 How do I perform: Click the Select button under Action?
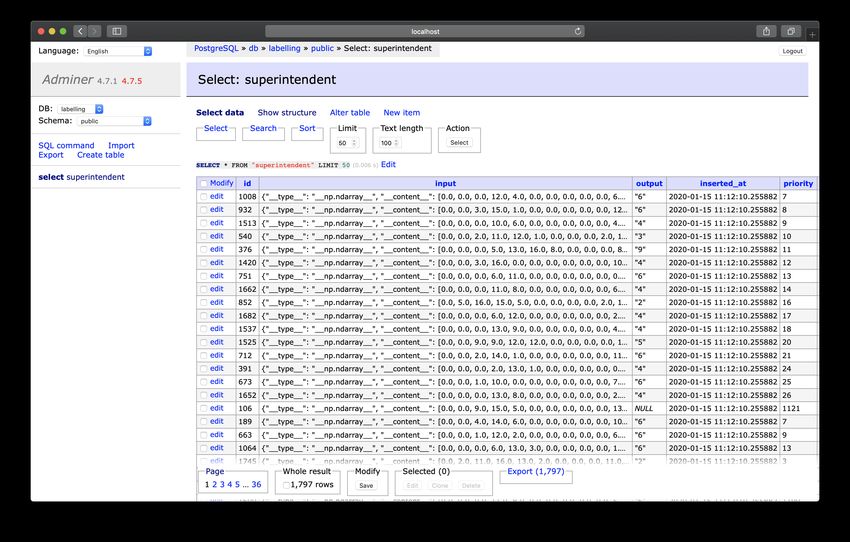pyautogui.click(x=459, y=143)
